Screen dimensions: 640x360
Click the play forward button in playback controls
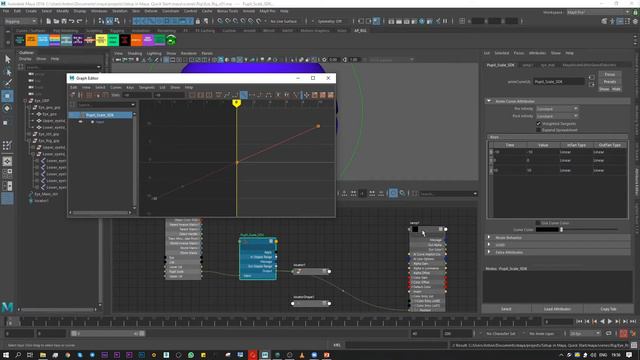click(610, 322)
